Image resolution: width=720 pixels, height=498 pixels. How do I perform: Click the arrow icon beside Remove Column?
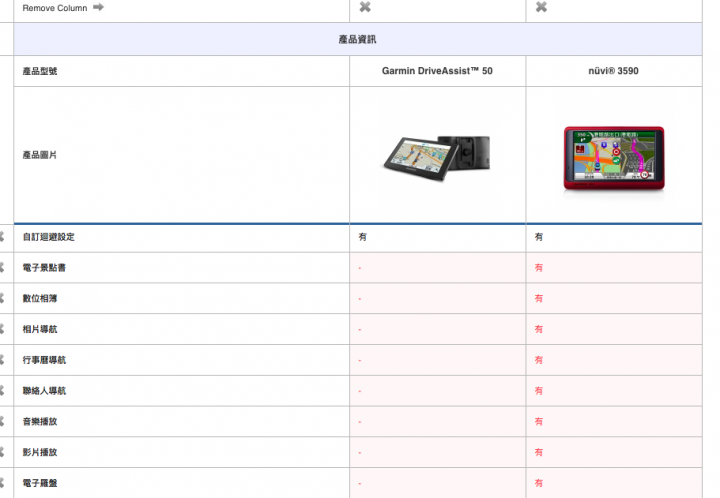pos(98,7)
